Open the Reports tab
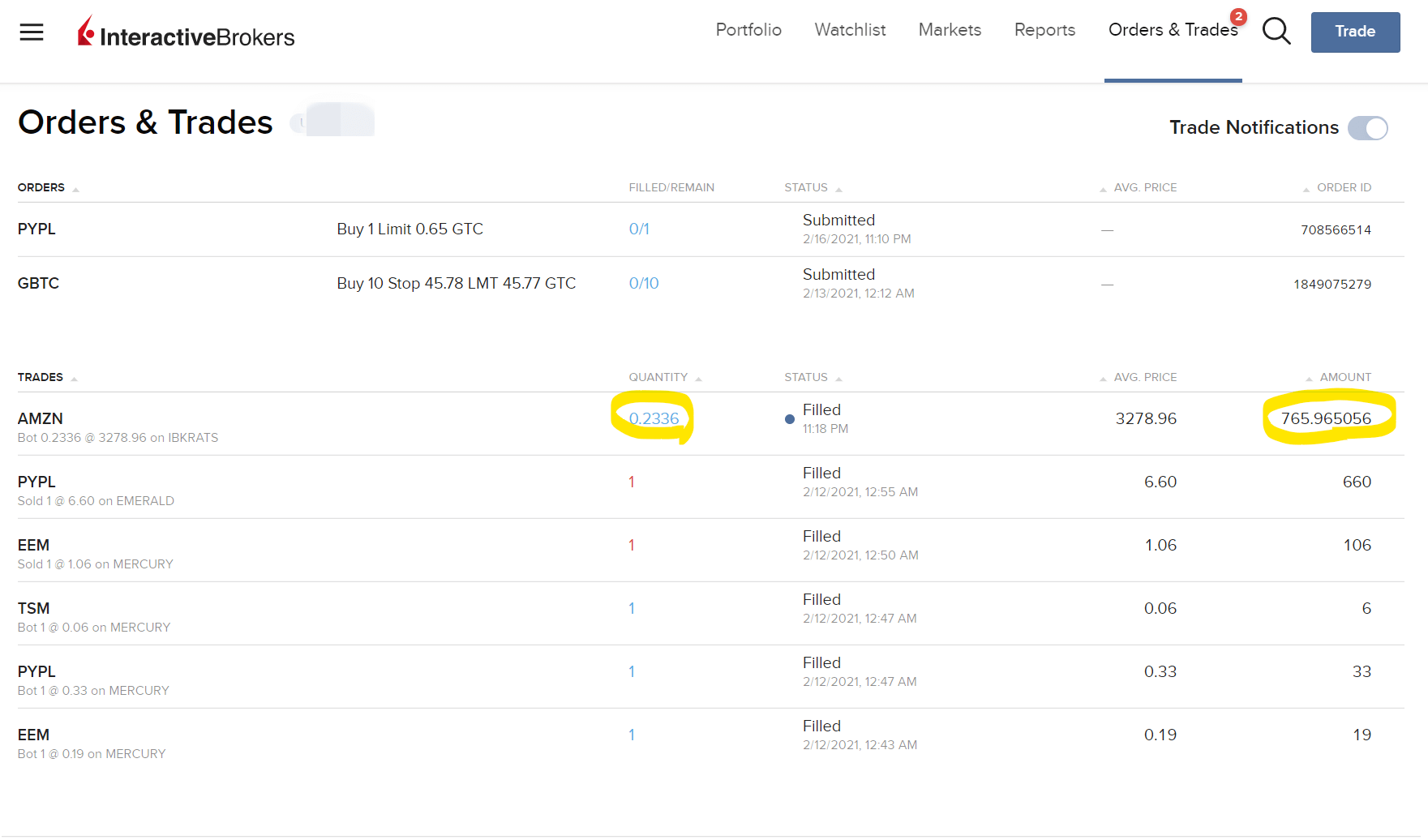1428x840 pixels. pyautogui.click(x=1044, y=30)
